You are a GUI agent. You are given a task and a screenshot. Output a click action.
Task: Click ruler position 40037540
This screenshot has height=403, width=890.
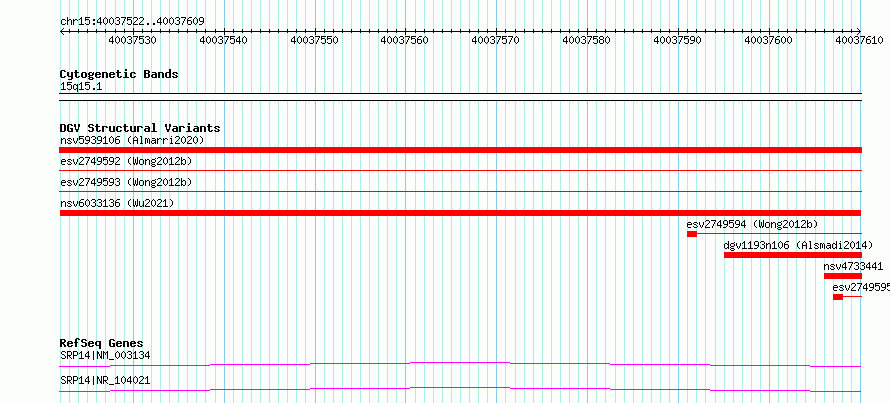224,40
